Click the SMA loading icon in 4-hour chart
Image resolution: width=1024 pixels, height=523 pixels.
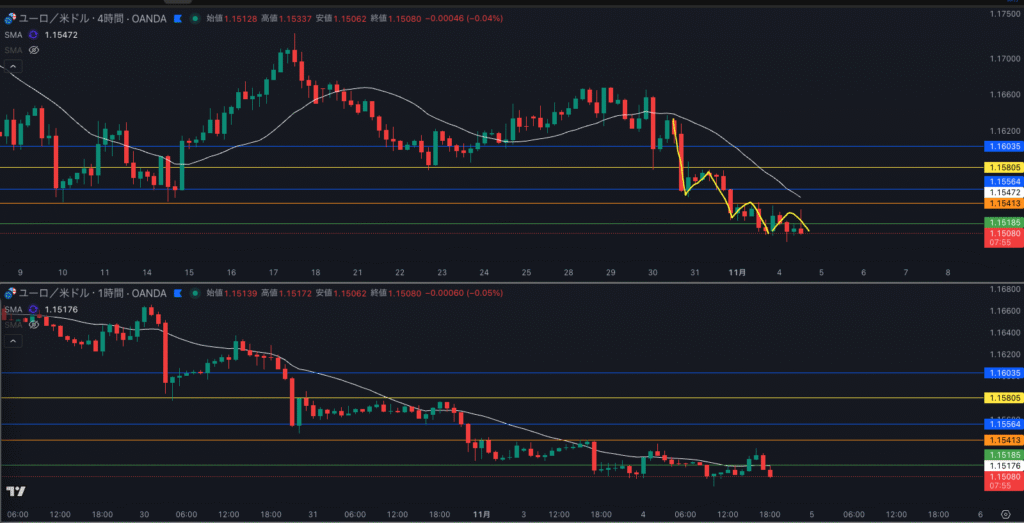pos(33,34)
